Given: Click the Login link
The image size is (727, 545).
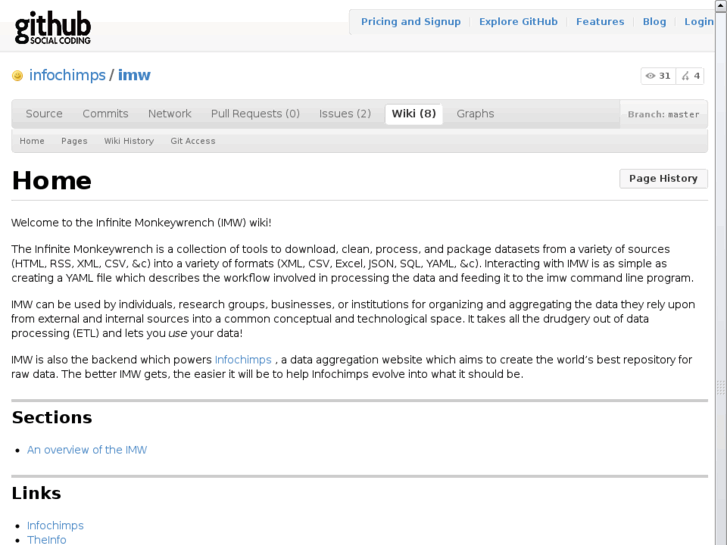Looking at the screenshot, I should click(699, 22).
